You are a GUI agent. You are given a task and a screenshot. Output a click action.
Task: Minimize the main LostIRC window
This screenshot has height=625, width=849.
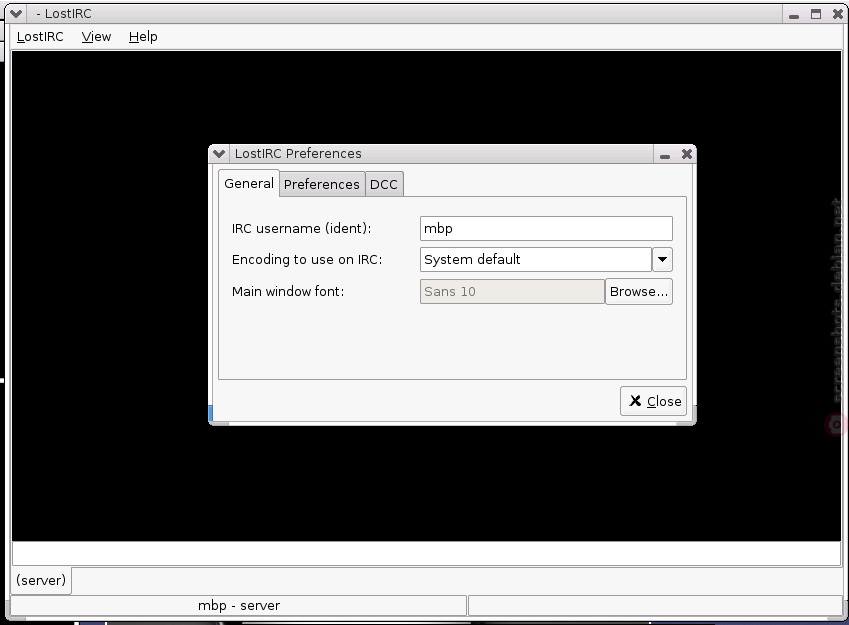(x=794, y=15)
